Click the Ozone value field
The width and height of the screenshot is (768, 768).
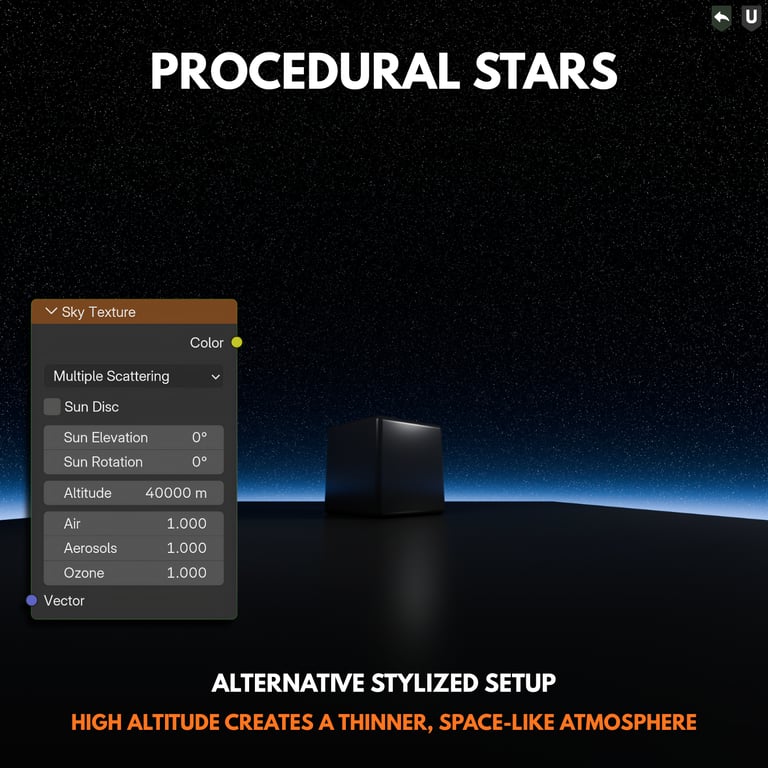tap(134, 573)
